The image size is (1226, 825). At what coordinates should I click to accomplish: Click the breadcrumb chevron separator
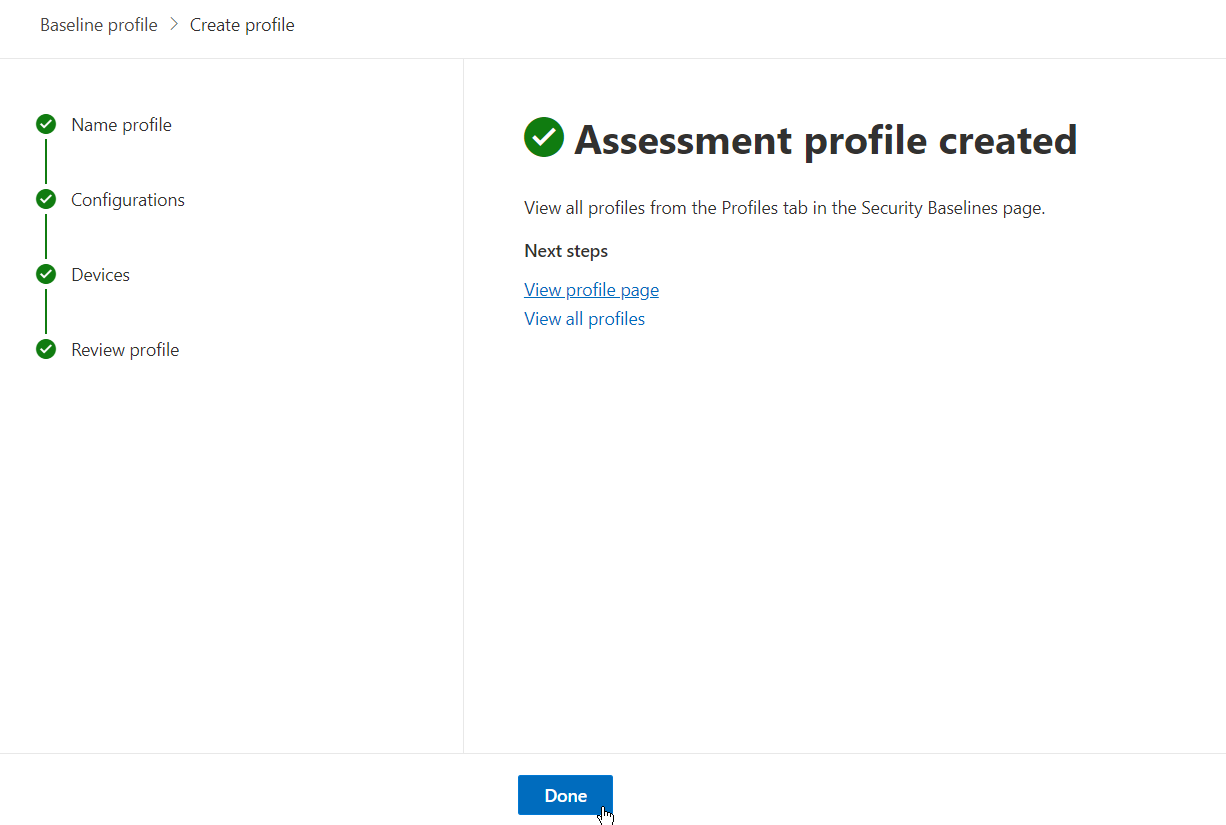173,24
